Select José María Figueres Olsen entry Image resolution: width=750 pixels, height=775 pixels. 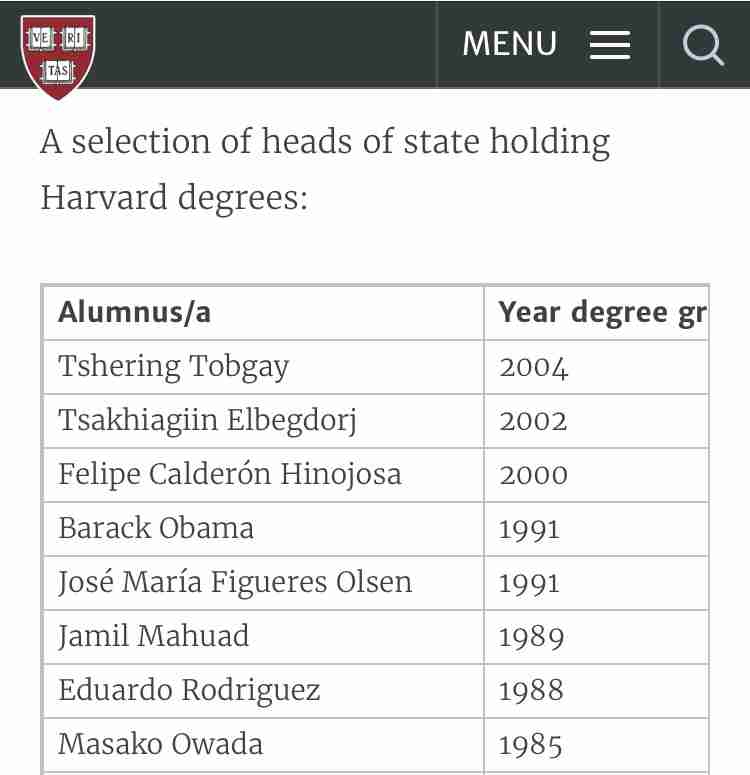click(263, 583)
